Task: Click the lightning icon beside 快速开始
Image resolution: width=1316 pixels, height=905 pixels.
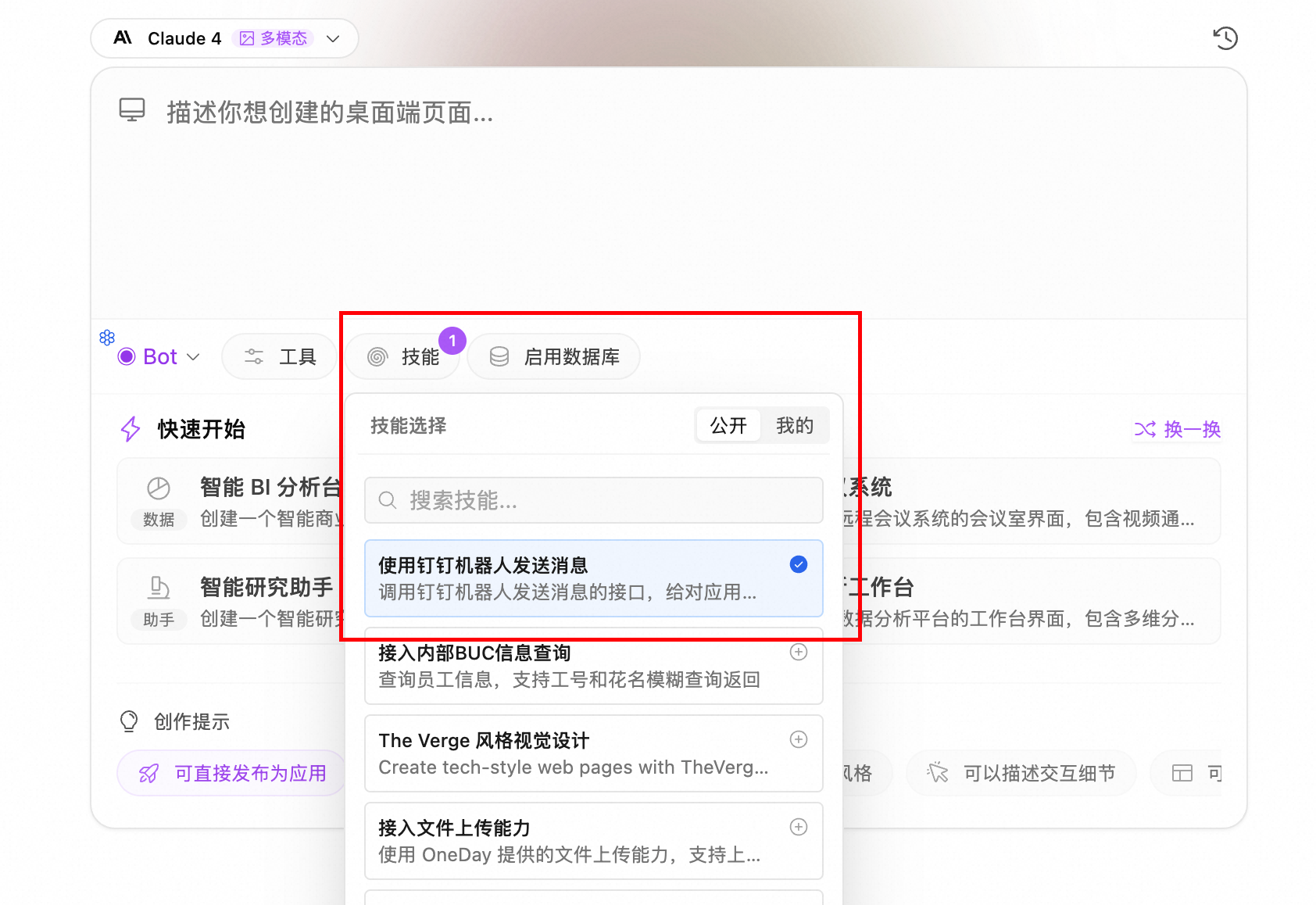Action: pos(131,429)
